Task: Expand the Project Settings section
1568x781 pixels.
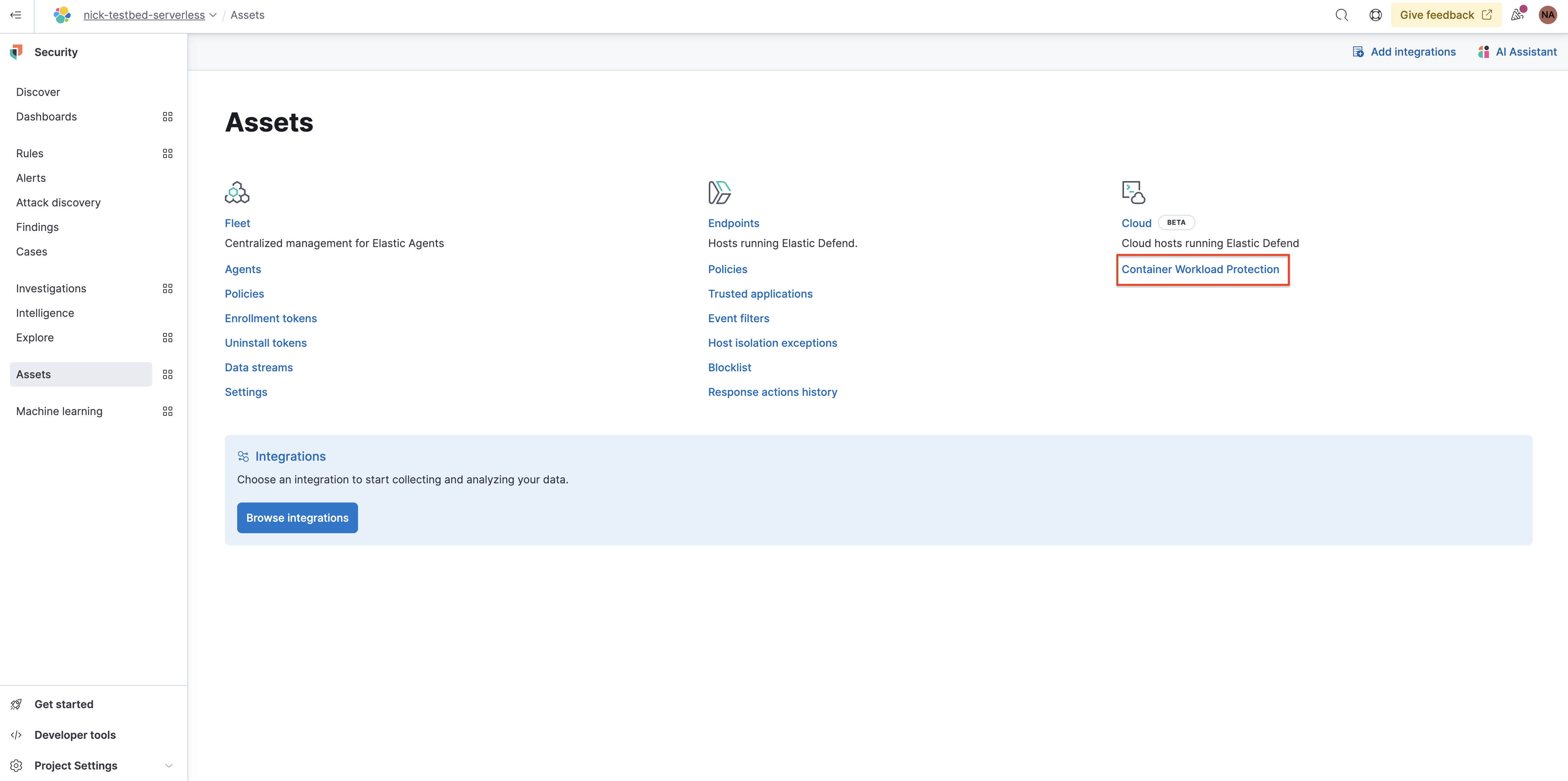Action: pos(168,765)
